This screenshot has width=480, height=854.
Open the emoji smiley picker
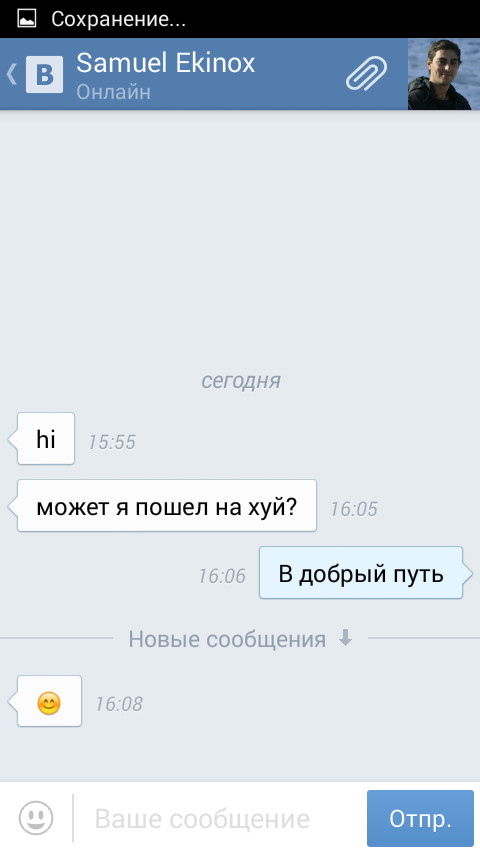[x=36, y=818]
